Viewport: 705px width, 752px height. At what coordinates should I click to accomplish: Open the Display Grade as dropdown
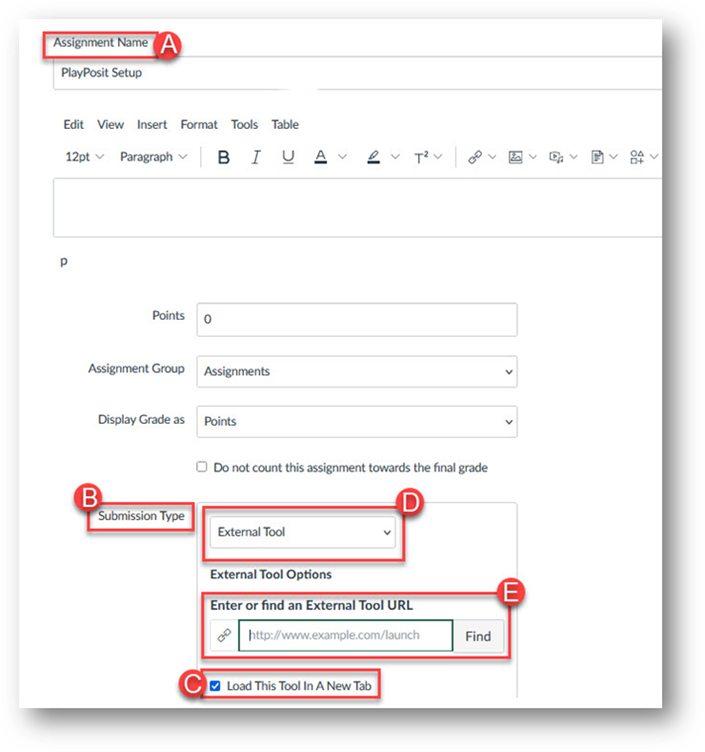(x=356, y=421)
